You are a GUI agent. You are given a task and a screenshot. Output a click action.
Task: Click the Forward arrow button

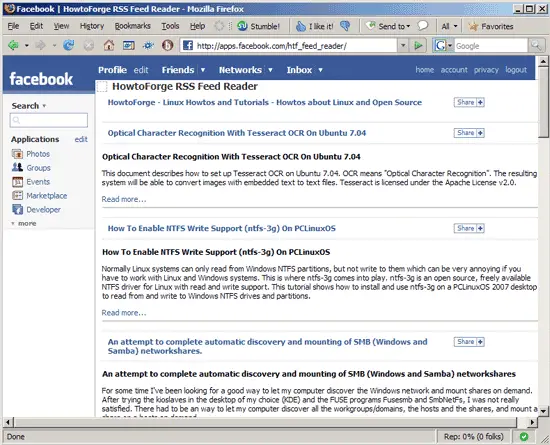[40, 45]
